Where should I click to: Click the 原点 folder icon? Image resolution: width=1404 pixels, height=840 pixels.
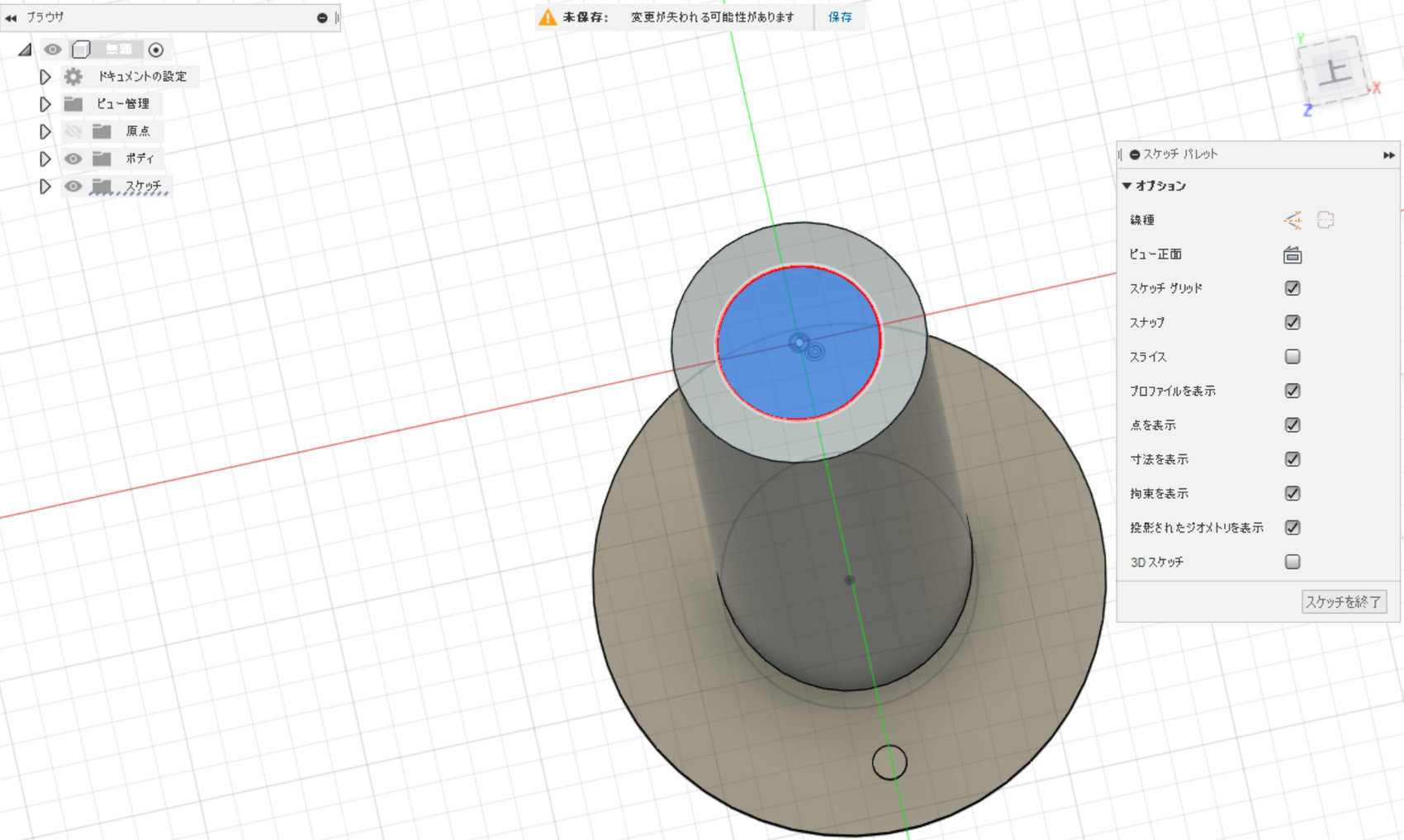pos(102,131)
